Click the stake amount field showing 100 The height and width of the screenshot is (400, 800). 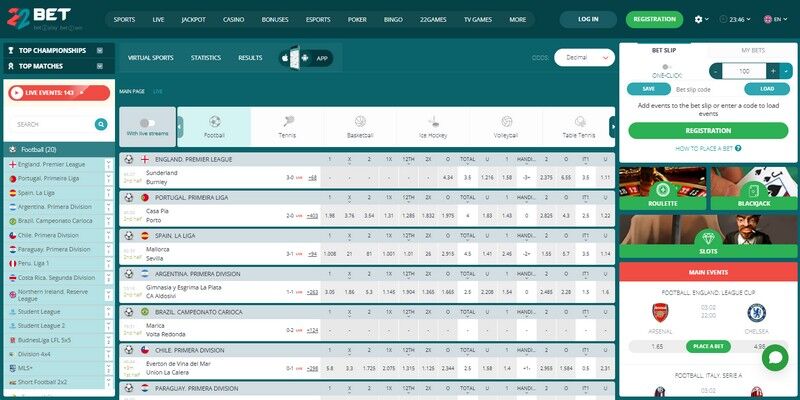coord(744,71)
